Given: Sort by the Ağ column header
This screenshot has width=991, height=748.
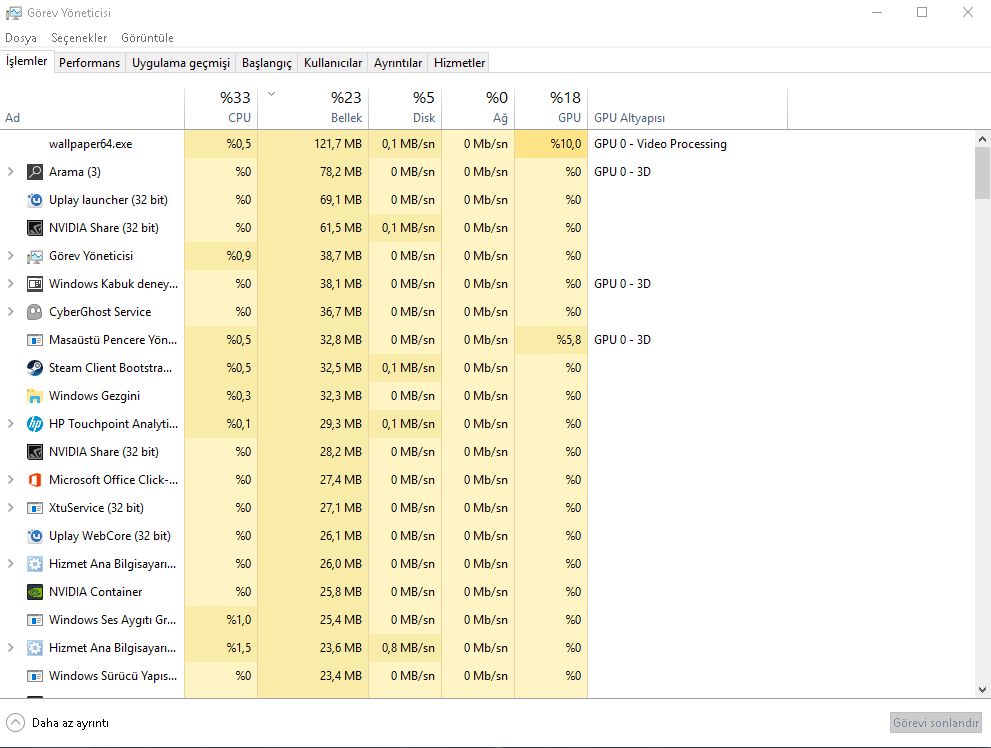Looking at the screenshot, I should [x=478, y=108].
